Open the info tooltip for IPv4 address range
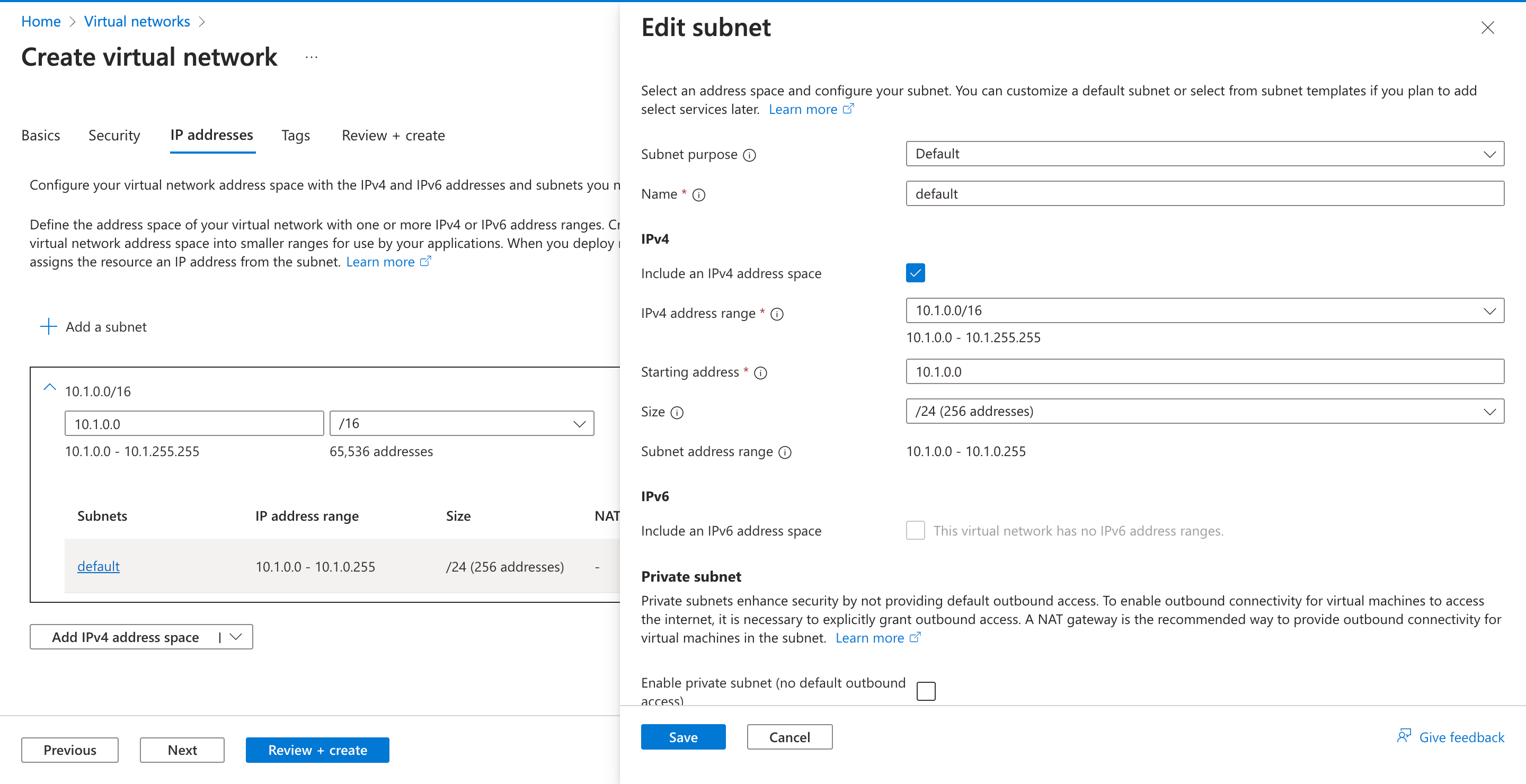 [777, 314]
